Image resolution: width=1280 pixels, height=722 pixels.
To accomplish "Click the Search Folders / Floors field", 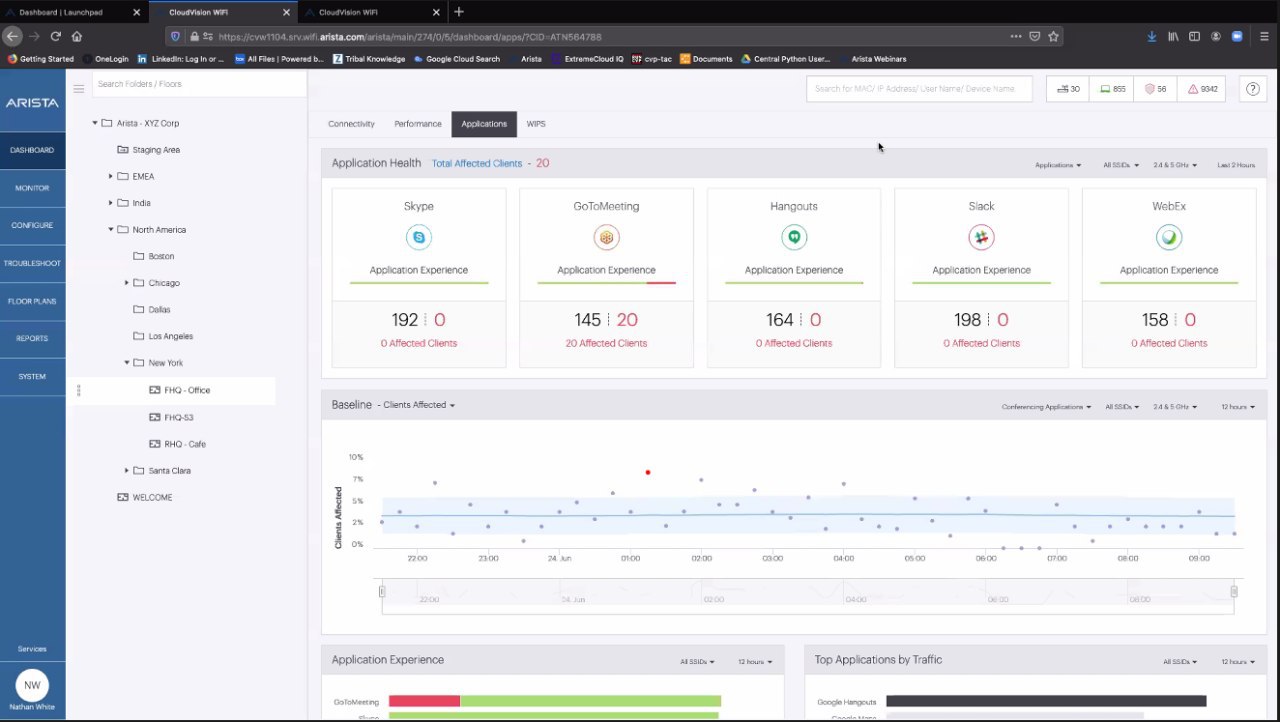I will click(199, 84).
